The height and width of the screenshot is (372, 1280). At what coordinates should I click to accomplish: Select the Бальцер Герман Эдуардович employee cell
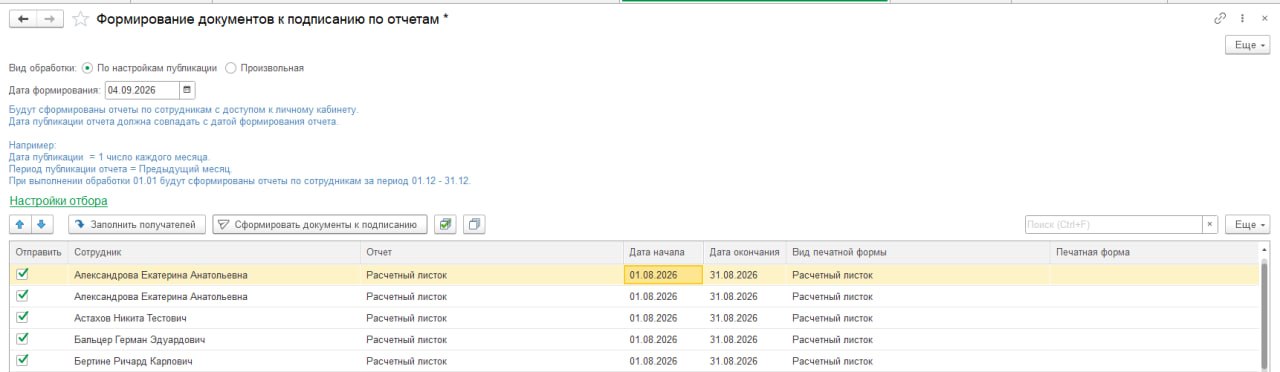tap(214, 340)
